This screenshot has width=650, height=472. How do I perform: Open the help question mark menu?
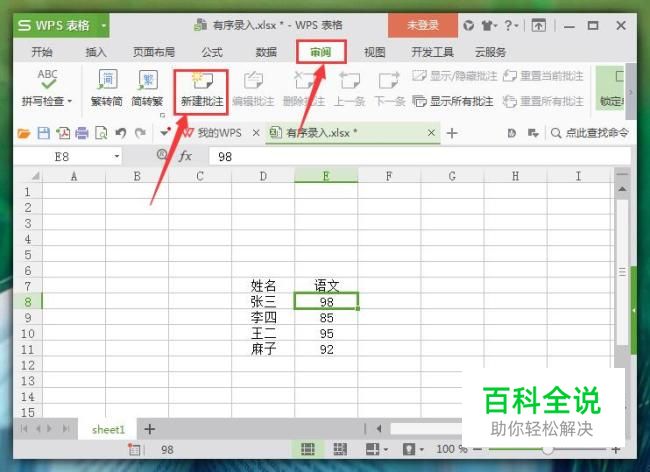click(511, 26)
